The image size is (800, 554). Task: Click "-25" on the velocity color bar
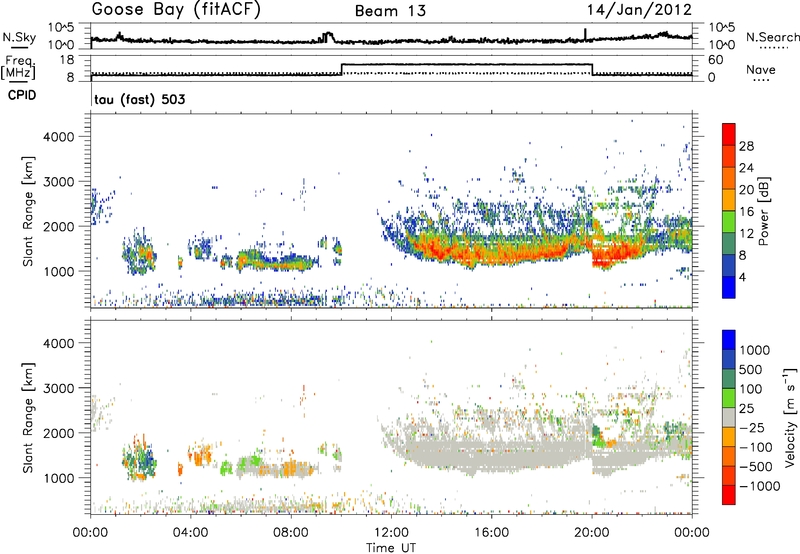point(752,428)
